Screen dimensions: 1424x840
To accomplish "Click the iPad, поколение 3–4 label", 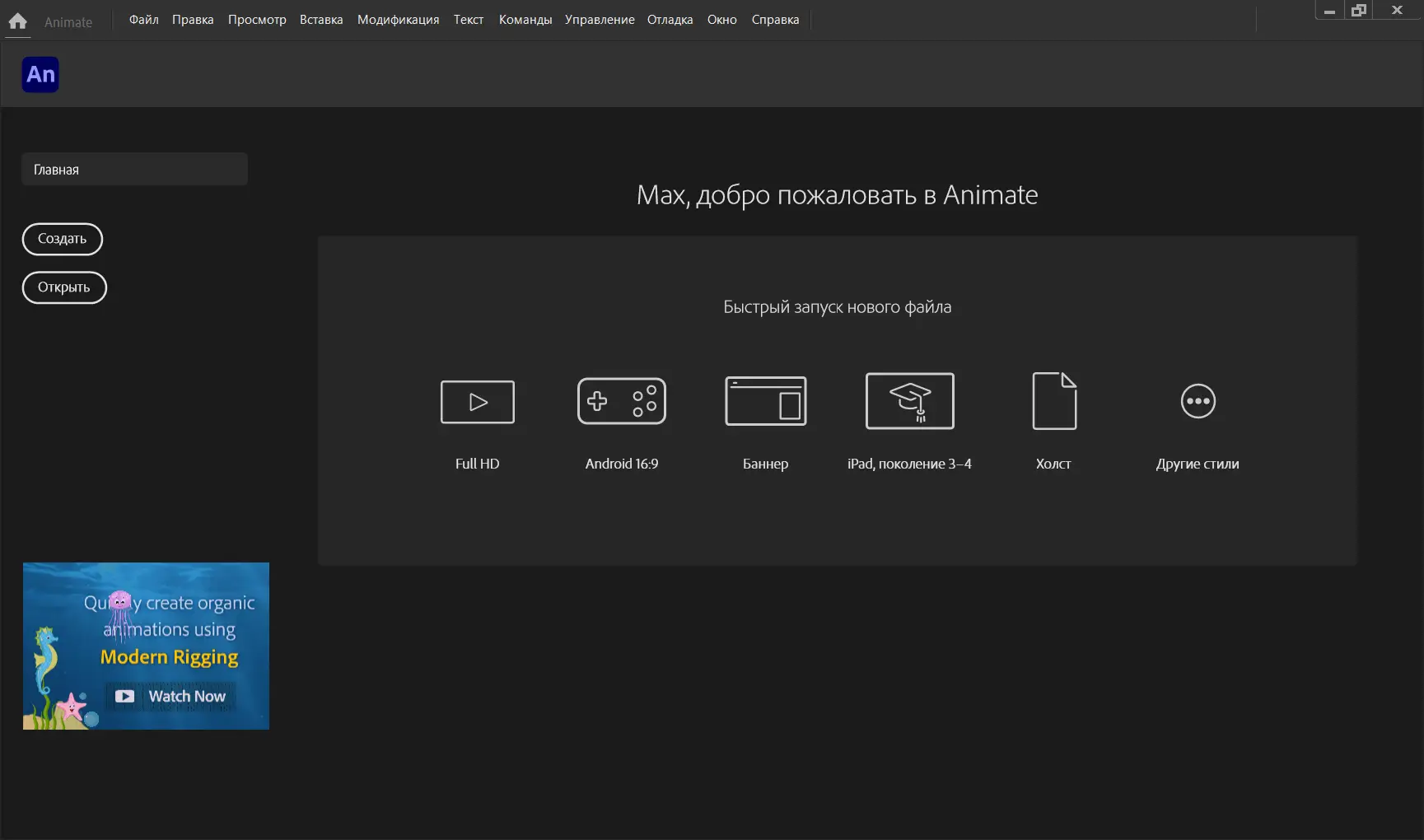I will (910, 464).
